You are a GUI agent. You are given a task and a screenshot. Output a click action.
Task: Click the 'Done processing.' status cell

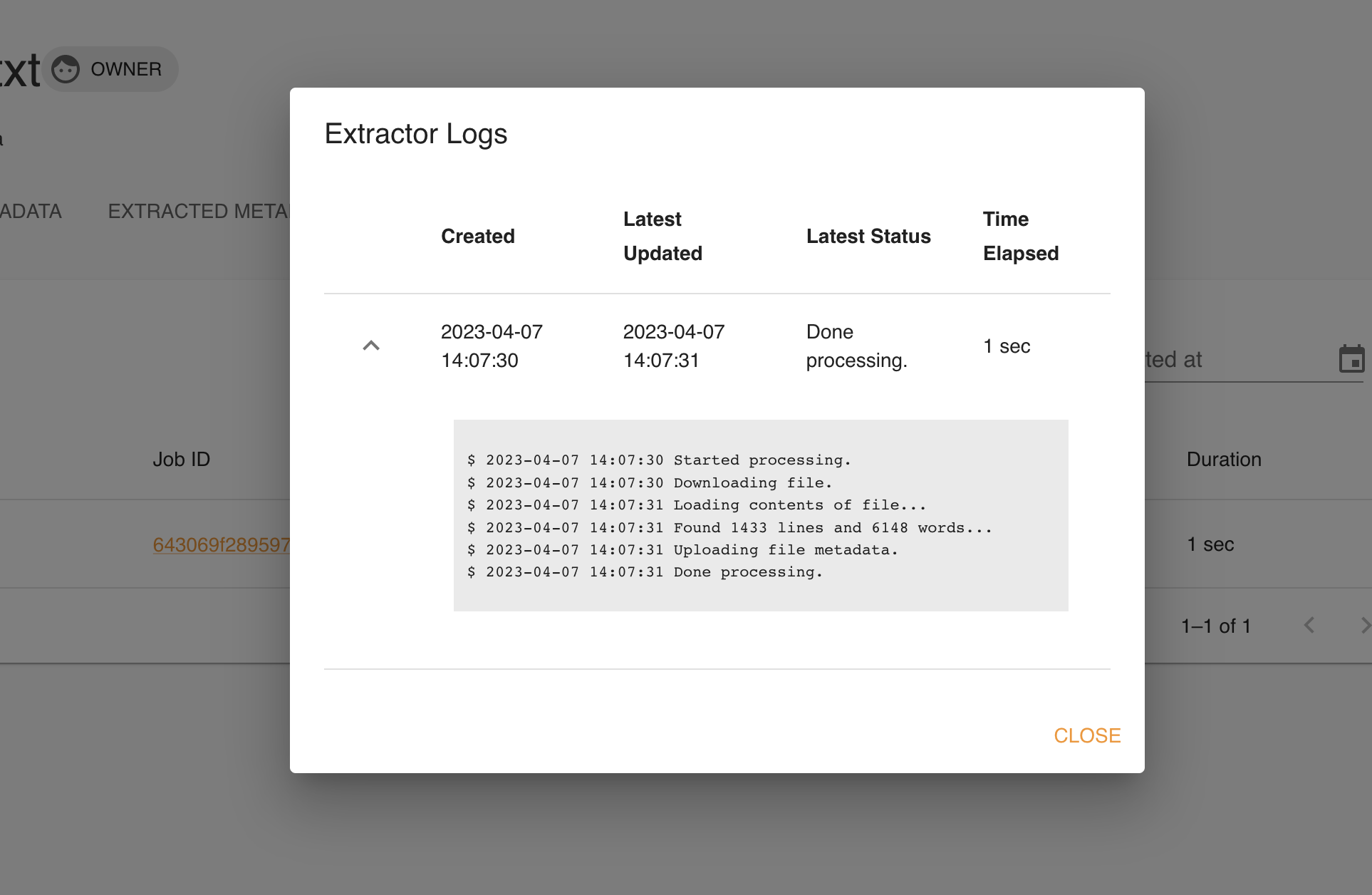click(x=856, y=346)
